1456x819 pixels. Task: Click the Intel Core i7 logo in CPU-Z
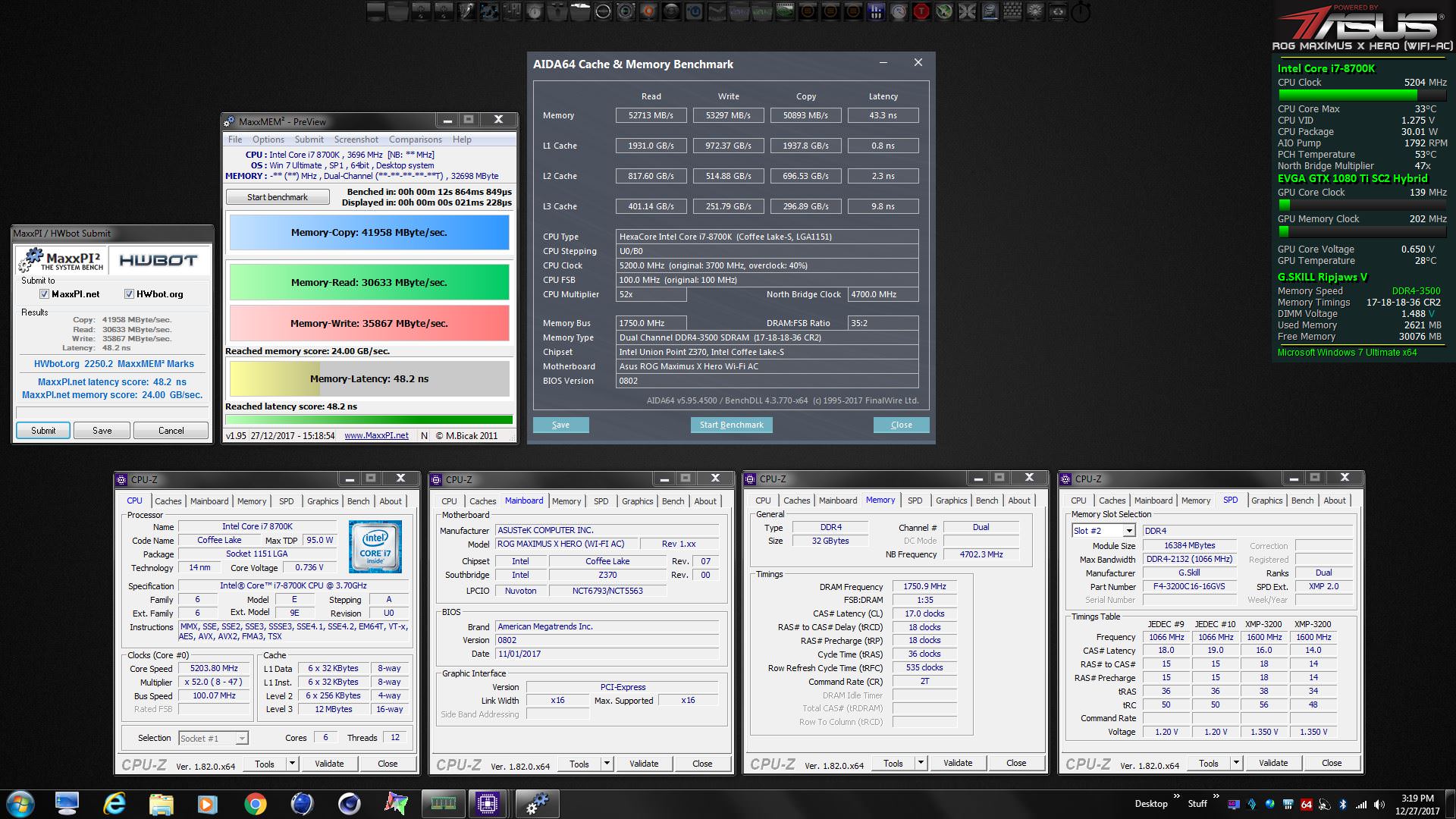(375, 546)
